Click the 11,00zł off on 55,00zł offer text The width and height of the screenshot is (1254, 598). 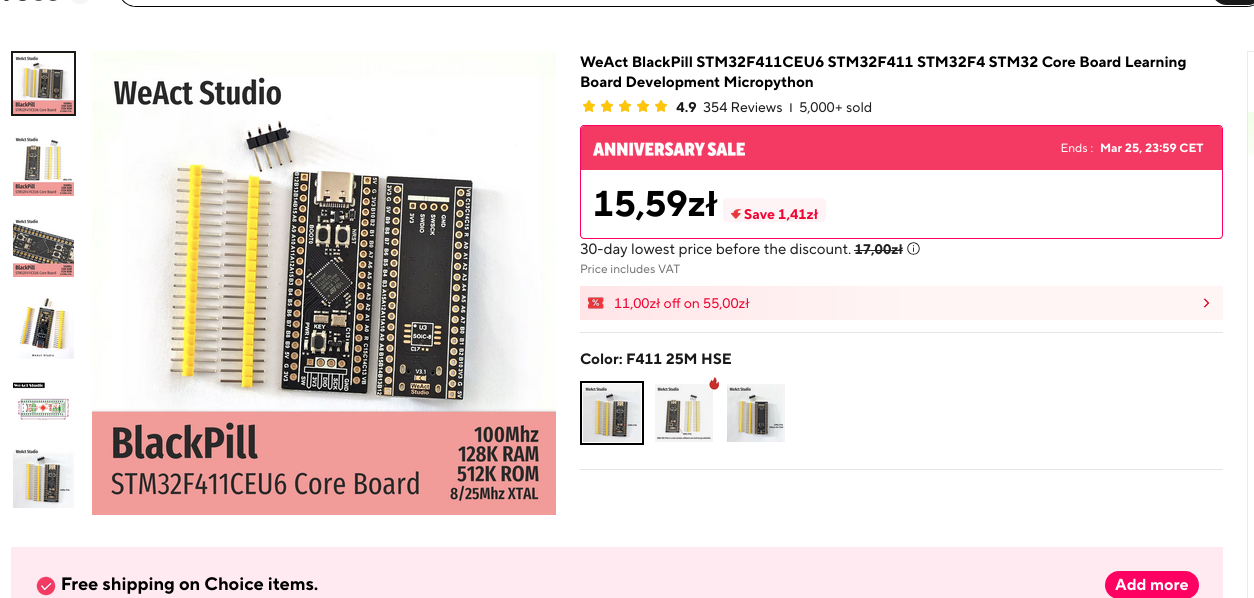tap(681, 303)
